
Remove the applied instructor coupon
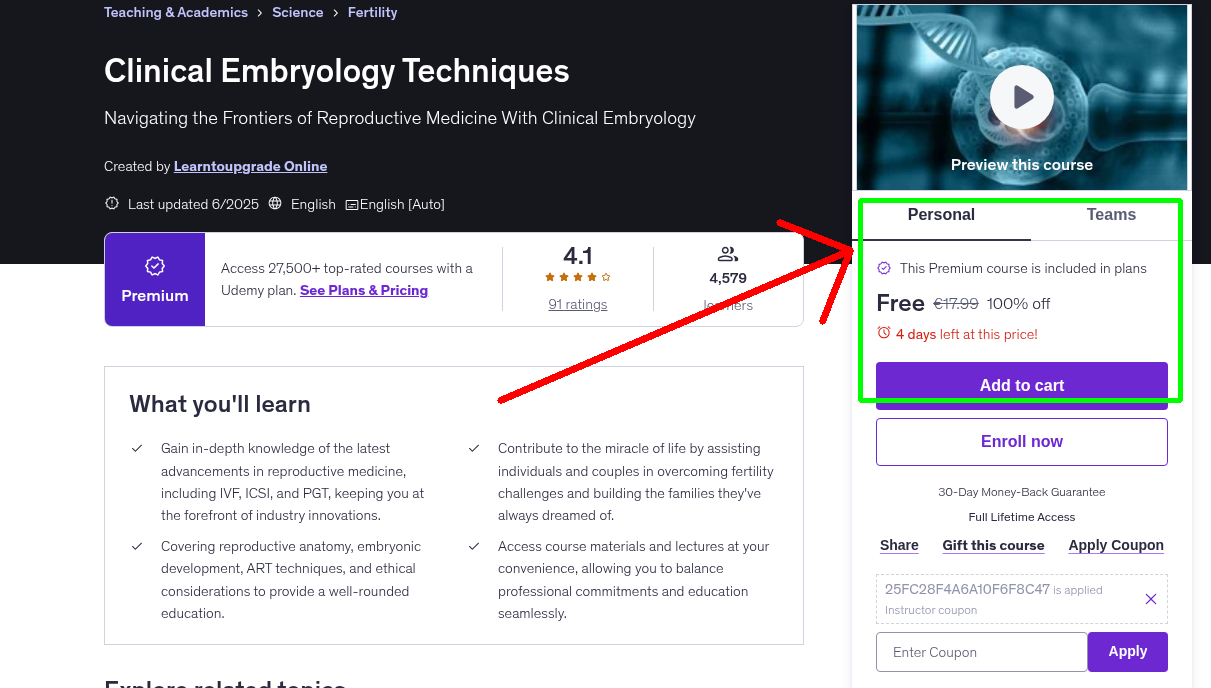pos(1150,598)
